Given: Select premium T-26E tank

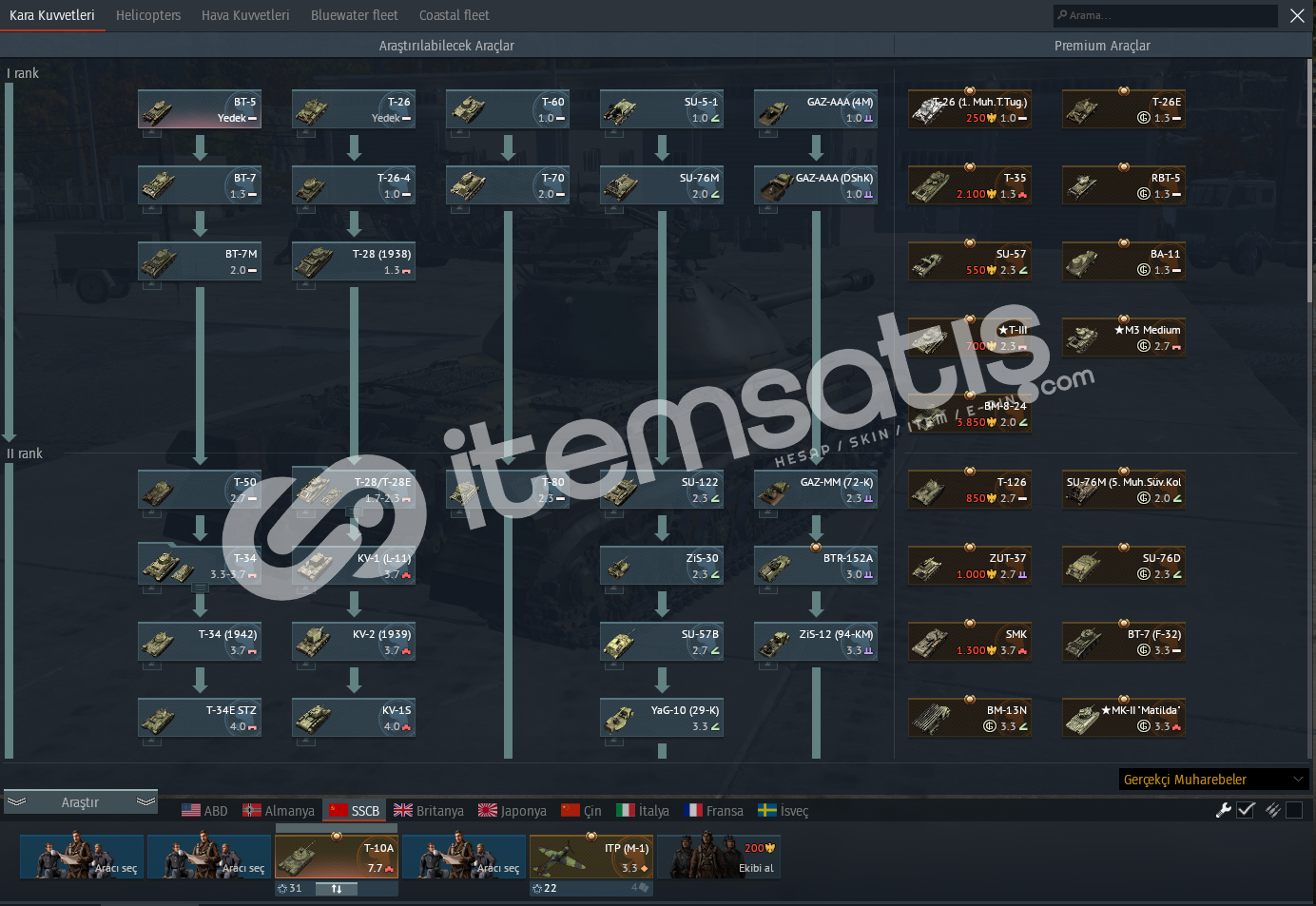Looking at the screenshot, I should 1123,109.
